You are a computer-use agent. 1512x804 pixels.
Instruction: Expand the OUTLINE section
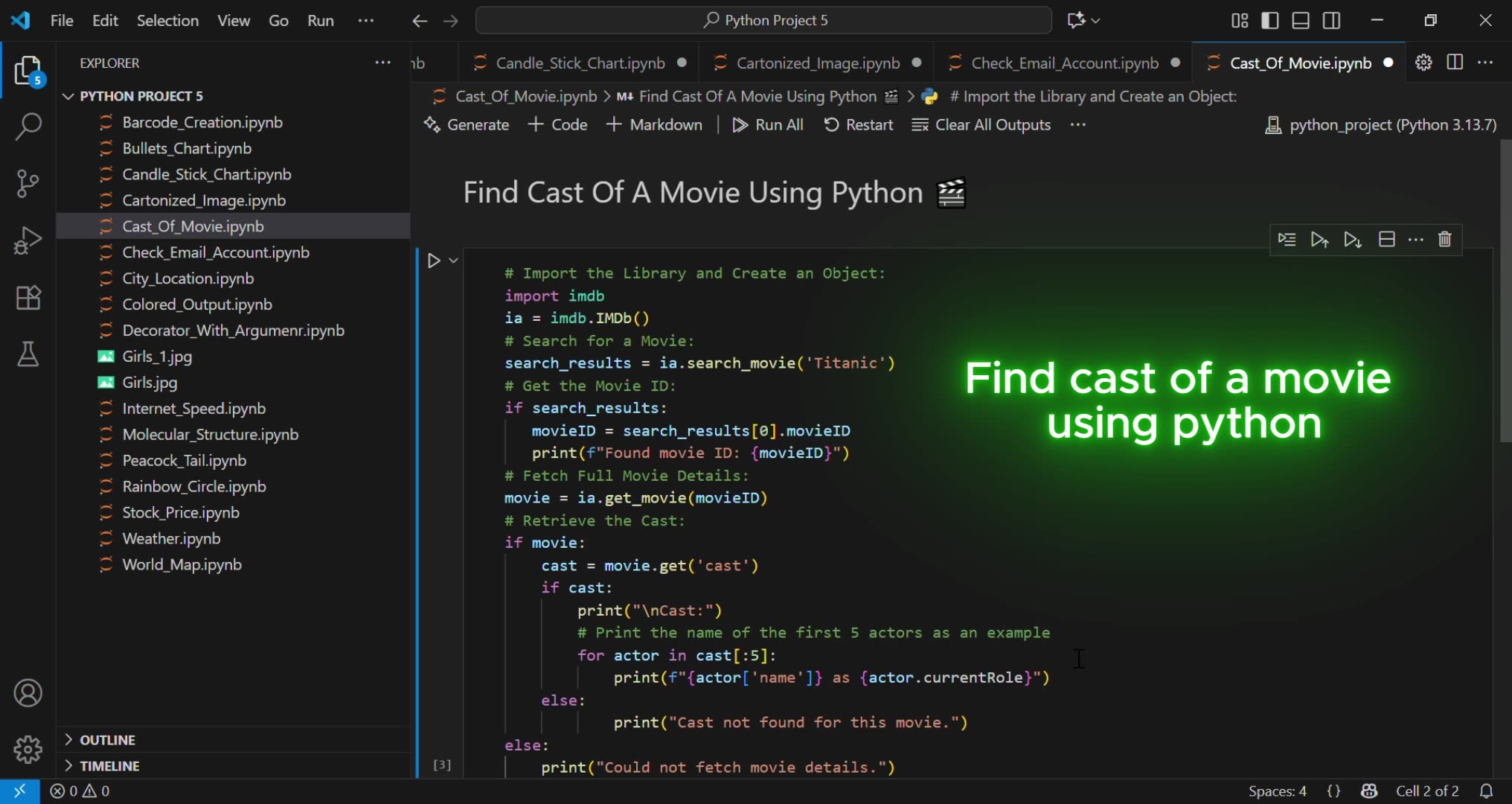point(107,739)
